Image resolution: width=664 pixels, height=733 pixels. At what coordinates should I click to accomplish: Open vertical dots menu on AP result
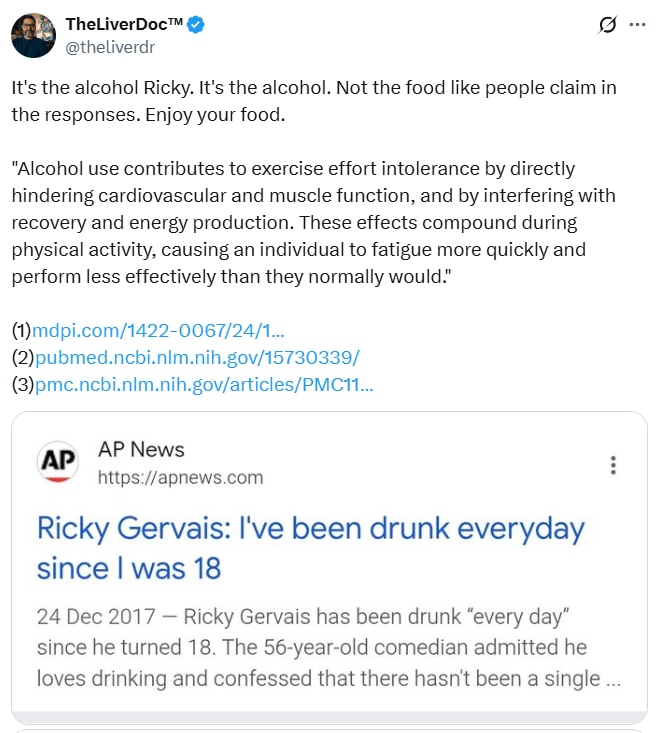tap(613, 465)
